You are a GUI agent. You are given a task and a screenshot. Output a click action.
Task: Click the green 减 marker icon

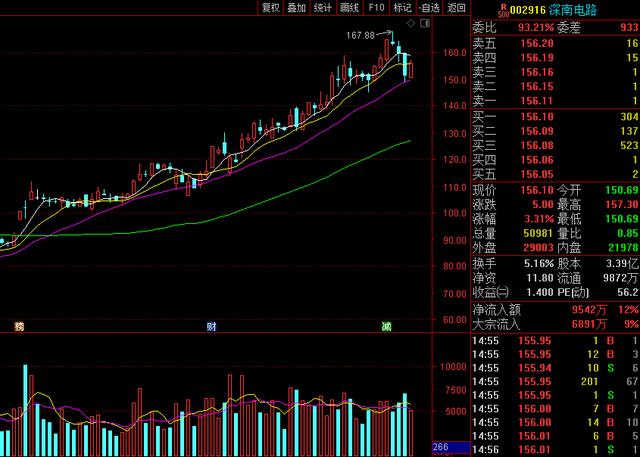point(386,327)
